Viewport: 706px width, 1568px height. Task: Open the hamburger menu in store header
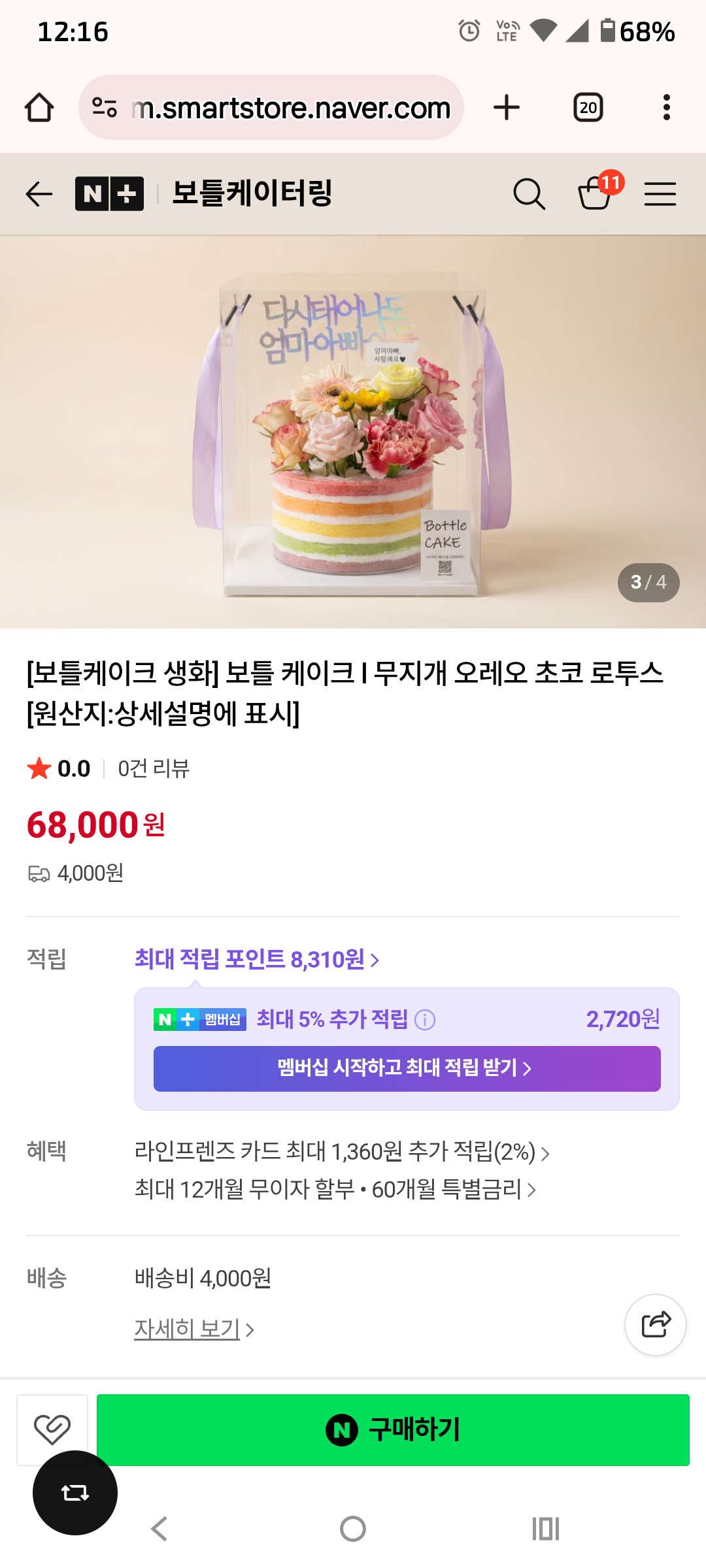pyautogui.click(x=660, y=194)
